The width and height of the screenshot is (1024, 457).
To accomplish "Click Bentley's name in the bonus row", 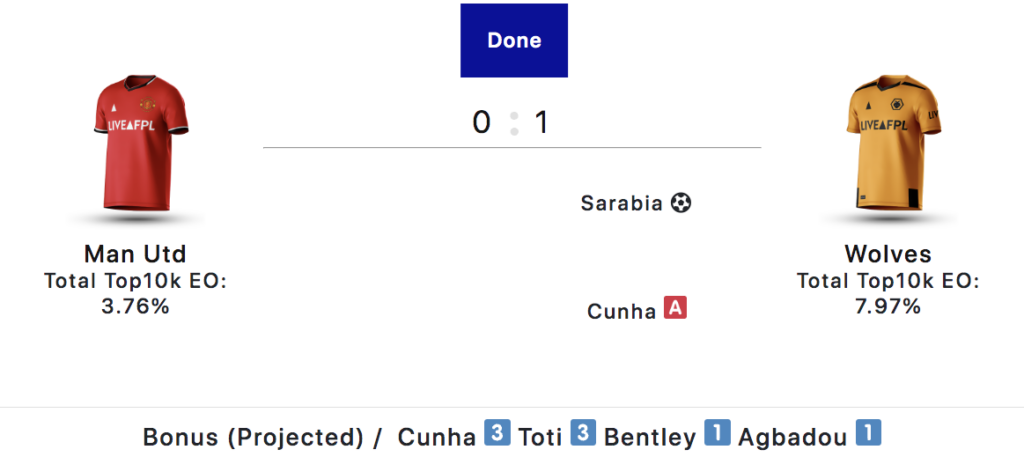I will (650, 437).
